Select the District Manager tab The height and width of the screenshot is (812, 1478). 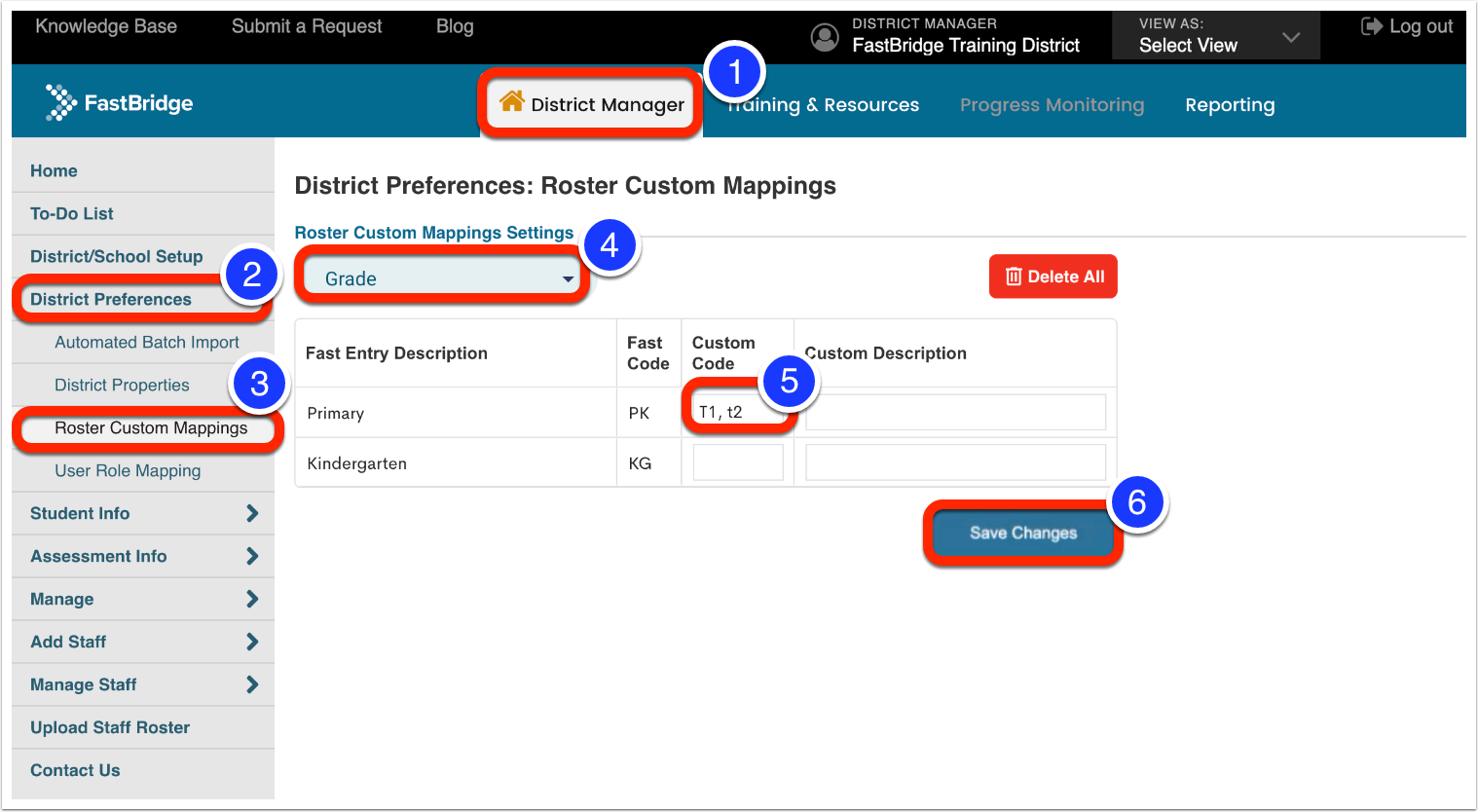coord(591,103)
